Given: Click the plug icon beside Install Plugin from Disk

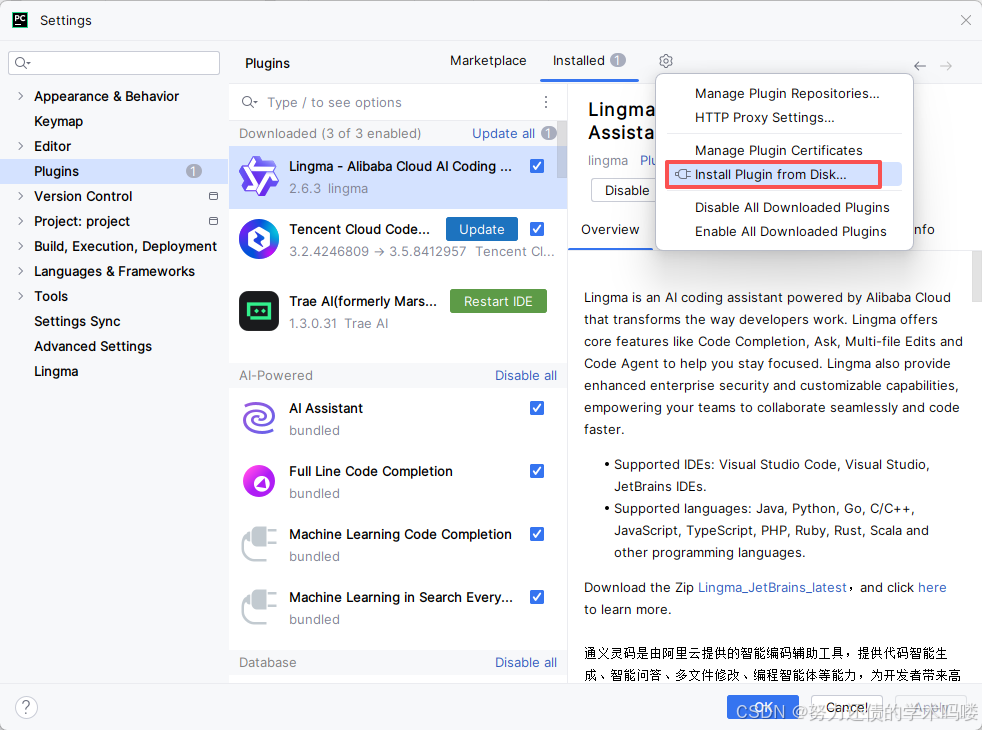Looking at the screenshot, I should (683, 174).
